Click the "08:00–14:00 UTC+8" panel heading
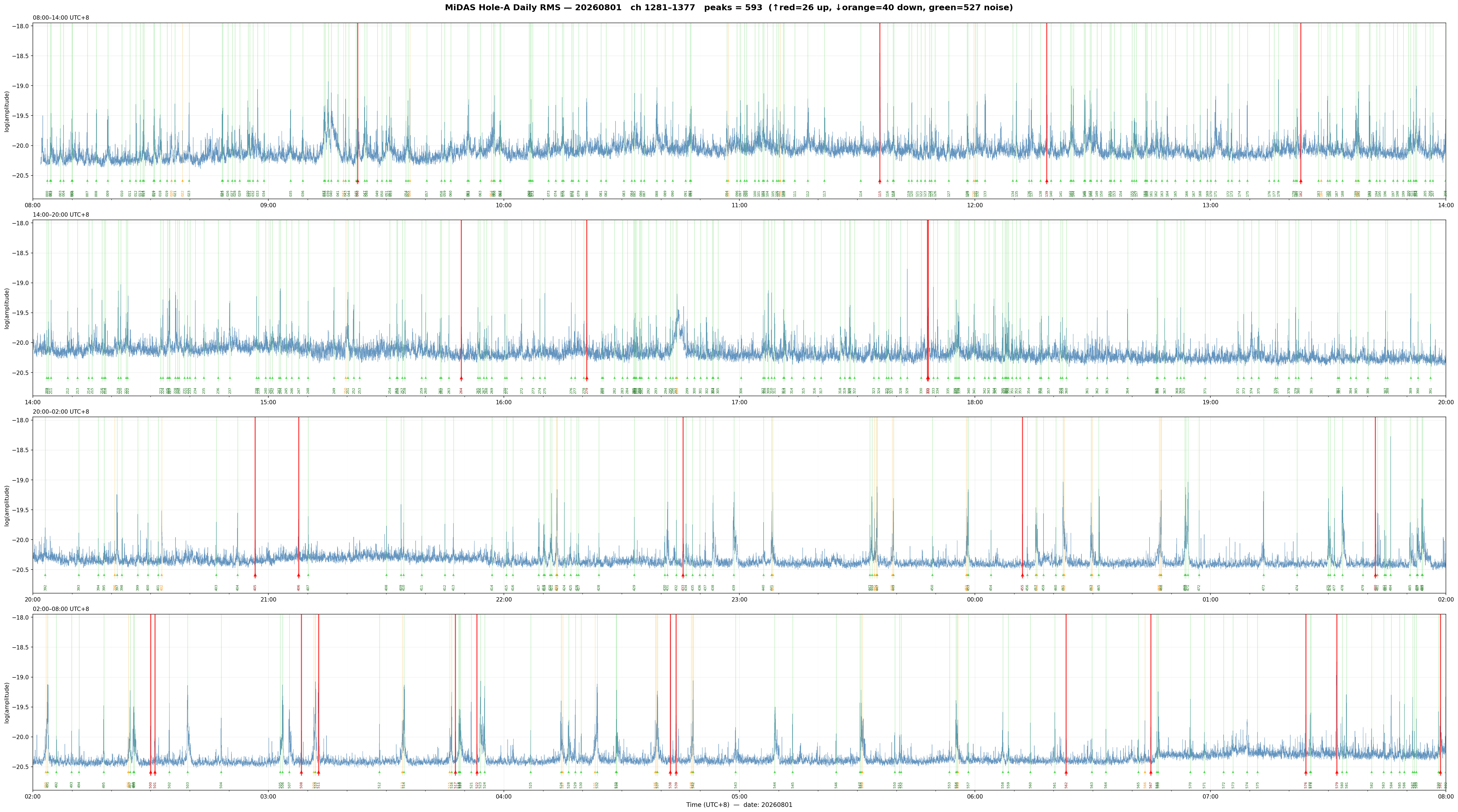This screenshot has width=1458, height=812. click(x=61, y=18)
